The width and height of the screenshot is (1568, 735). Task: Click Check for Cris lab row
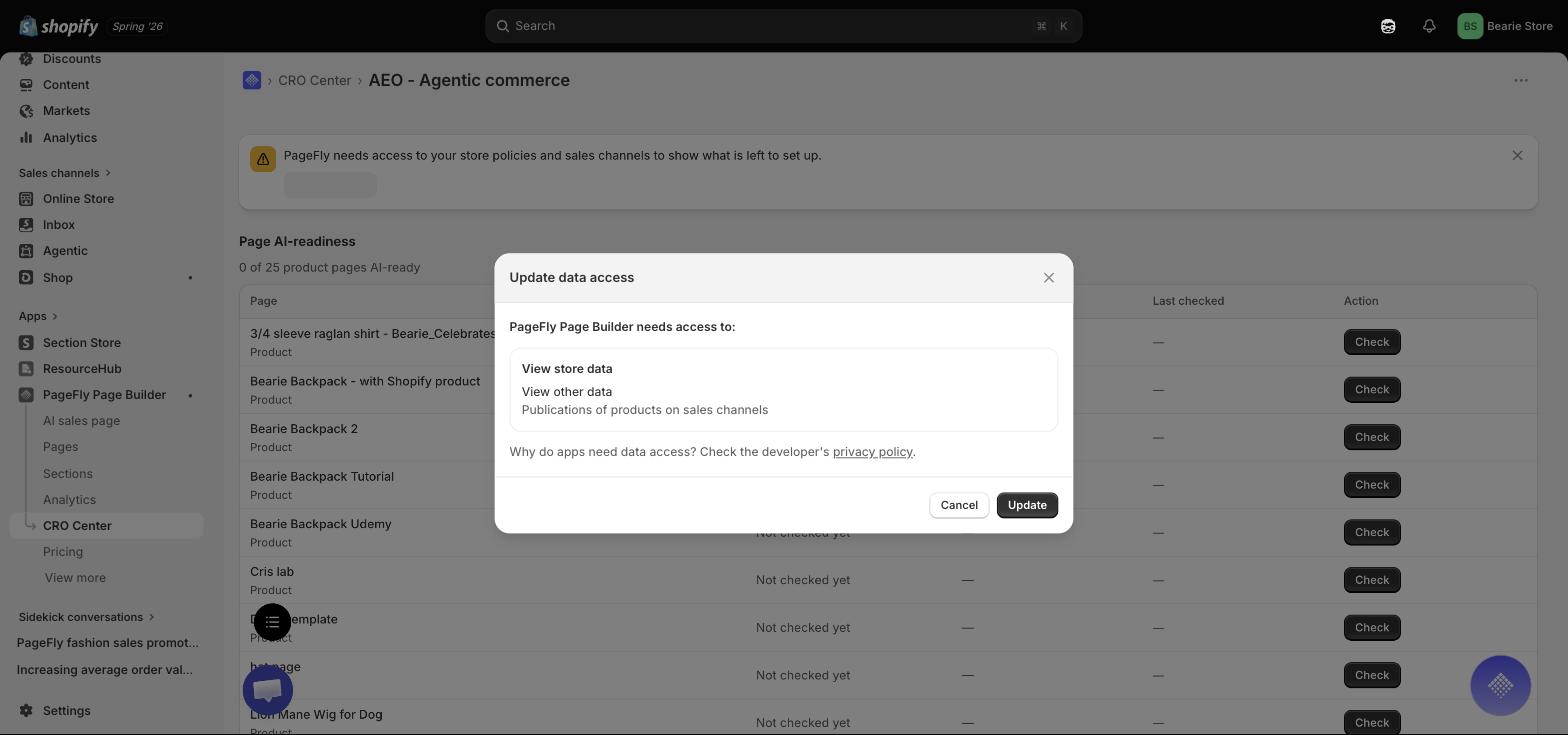1372,580
